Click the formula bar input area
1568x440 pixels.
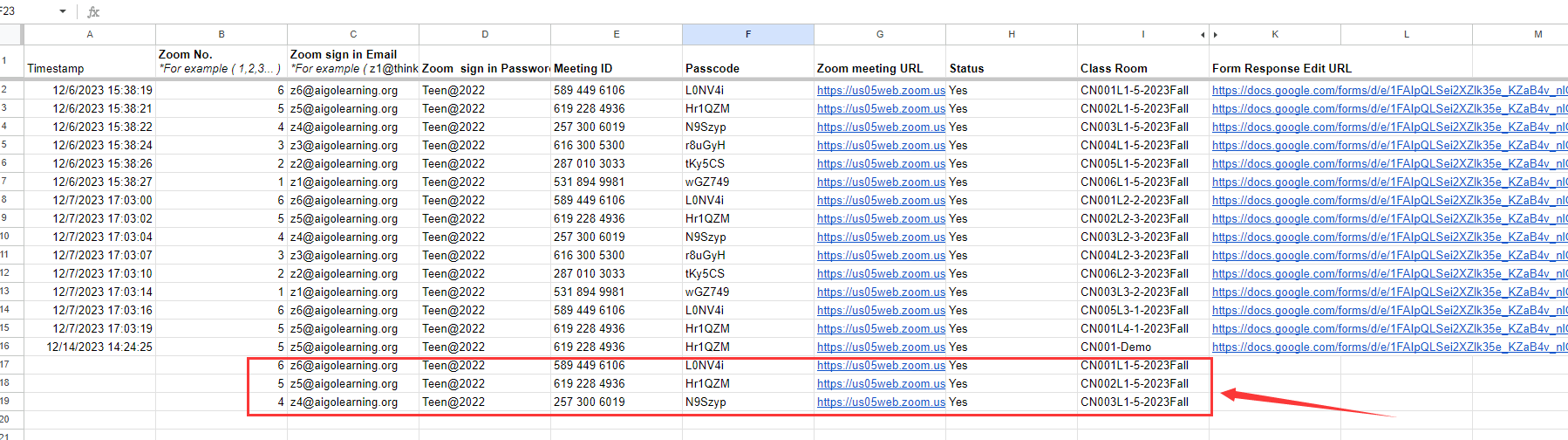(785, 11)
